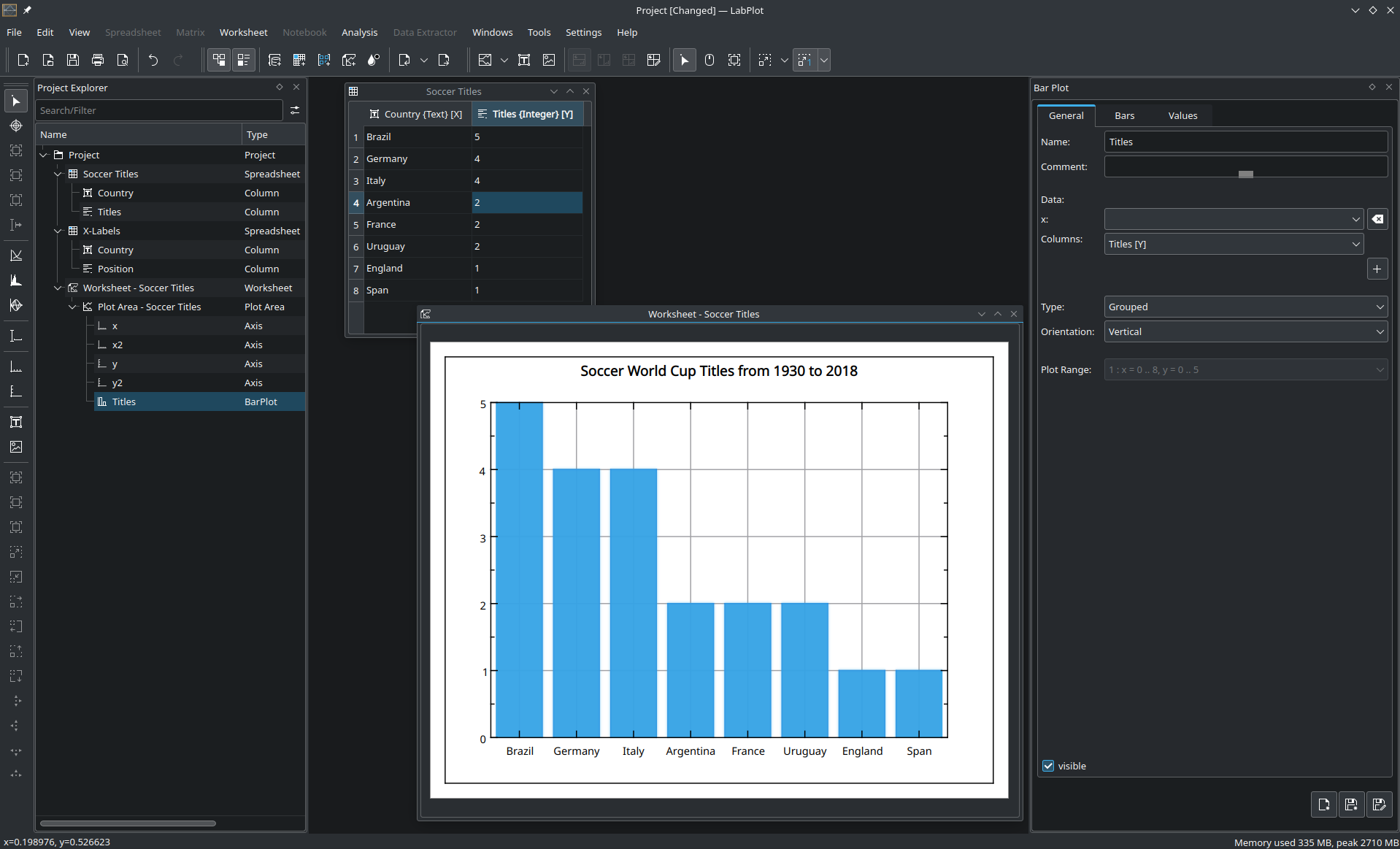Insert an image into the worksheet

[x=548, y=60]
